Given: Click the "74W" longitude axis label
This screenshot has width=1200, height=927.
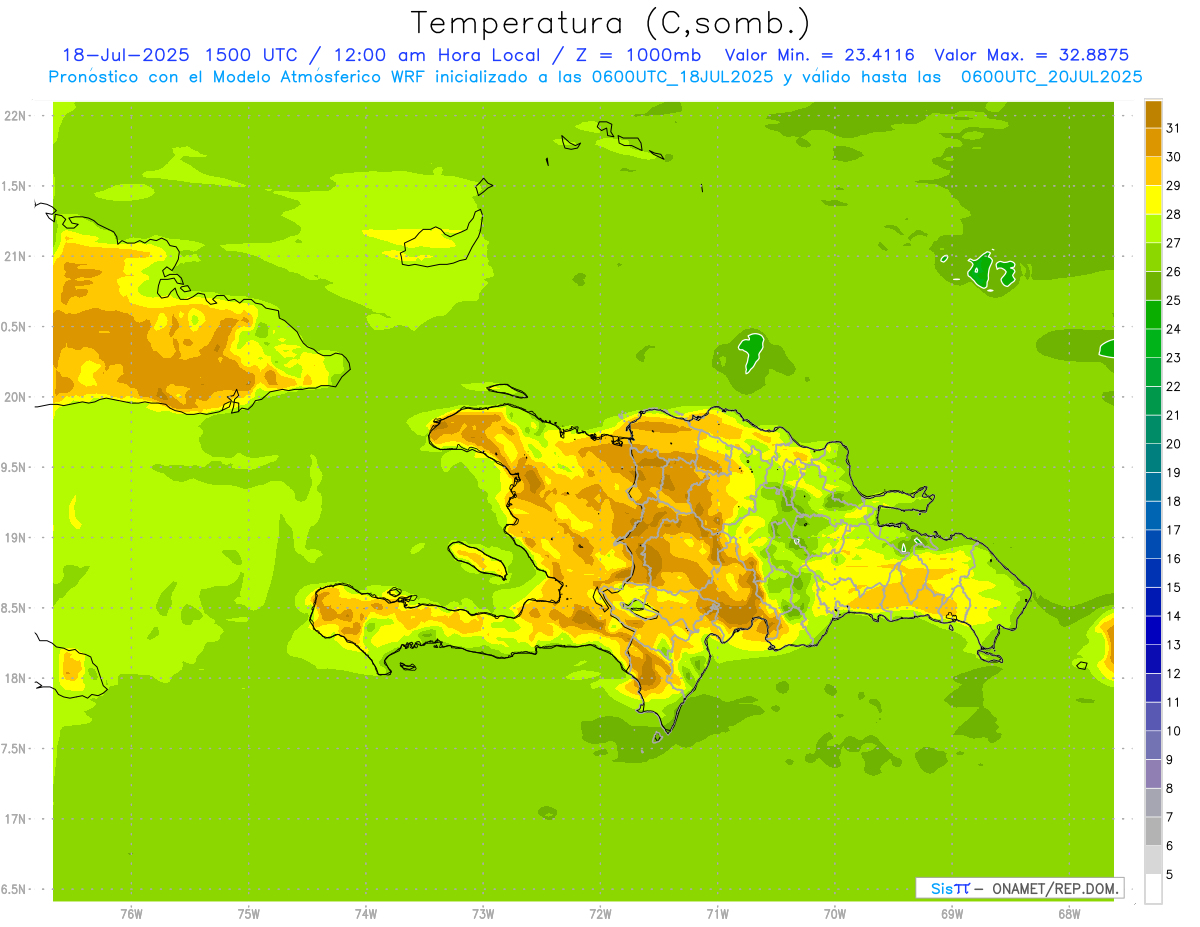Looking at the screenshot, I should point(366,914).
